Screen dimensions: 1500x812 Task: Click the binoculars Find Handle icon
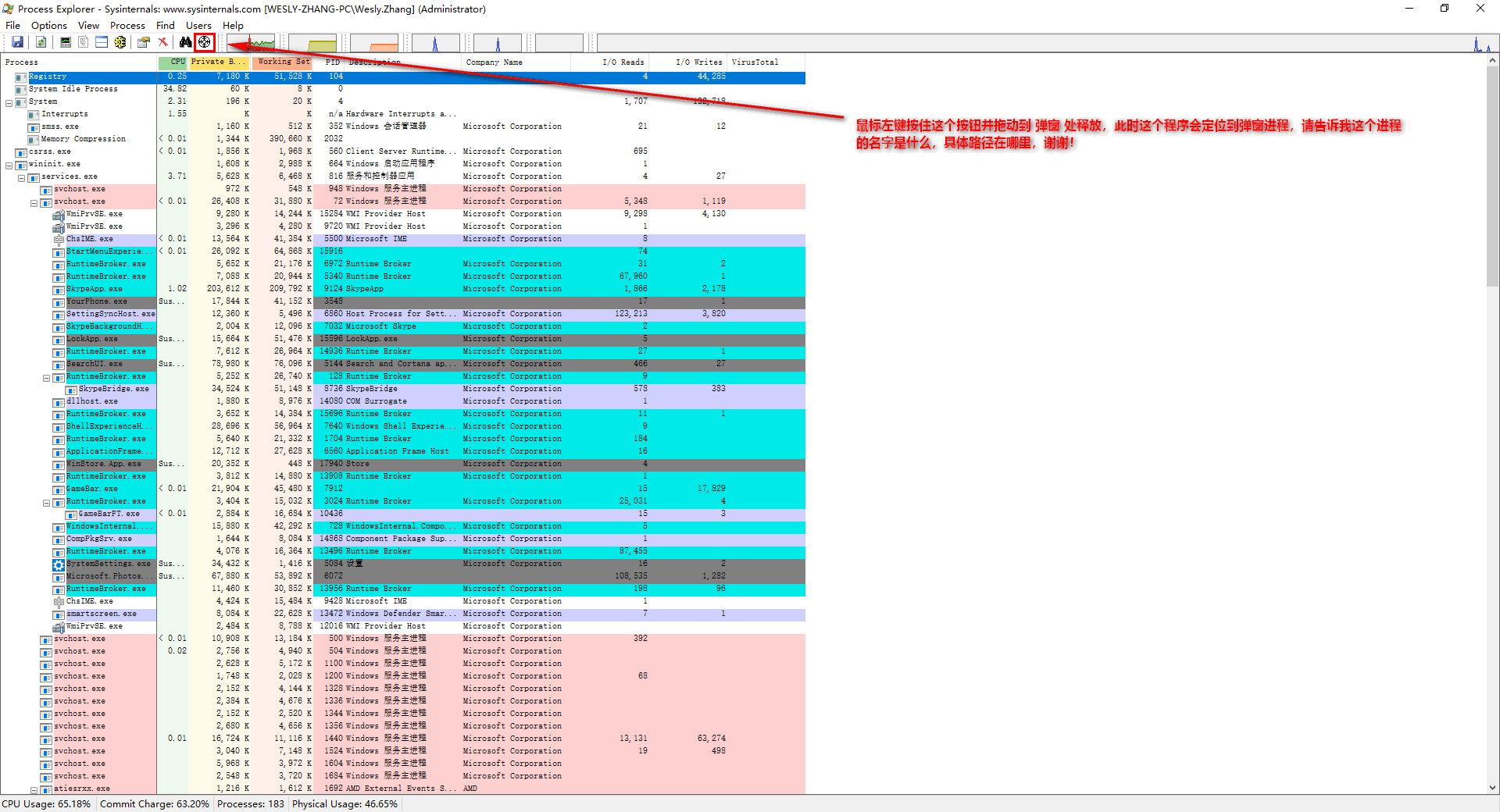tap(185, 42)
